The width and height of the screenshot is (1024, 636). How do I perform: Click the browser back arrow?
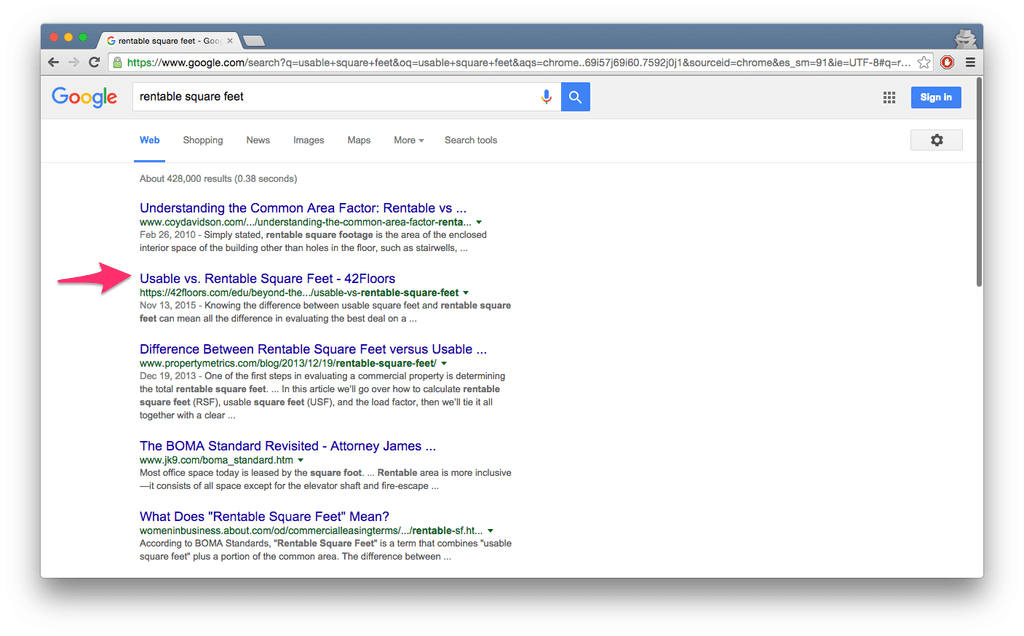click(54, 62)
